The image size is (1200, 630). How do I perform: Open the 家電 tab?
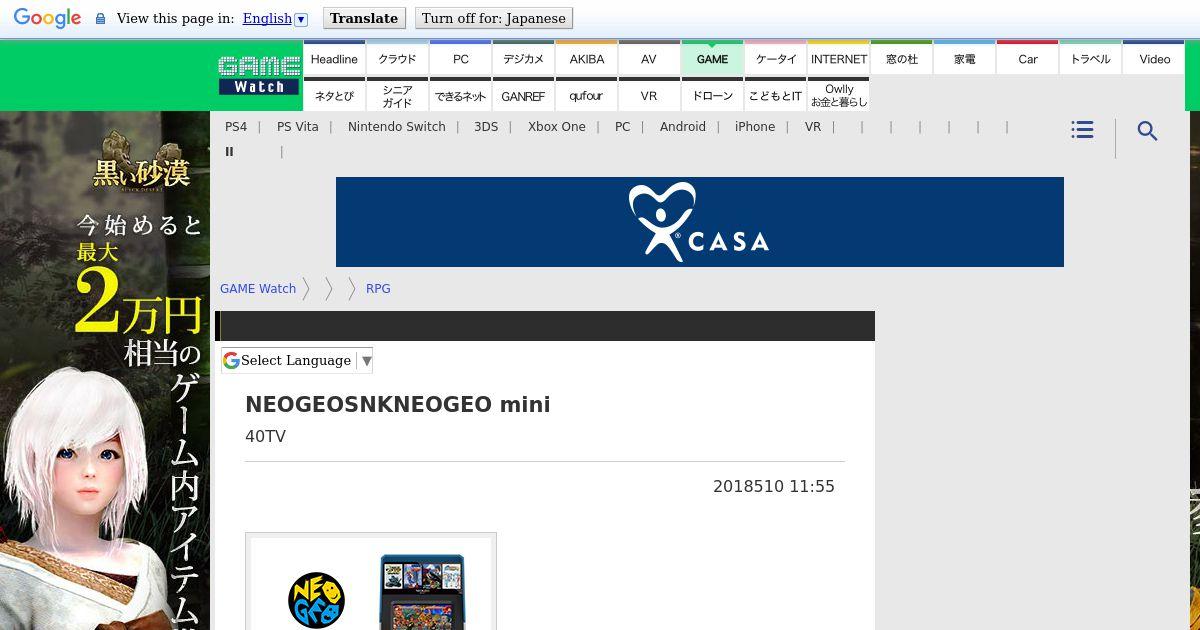(964, 59)
